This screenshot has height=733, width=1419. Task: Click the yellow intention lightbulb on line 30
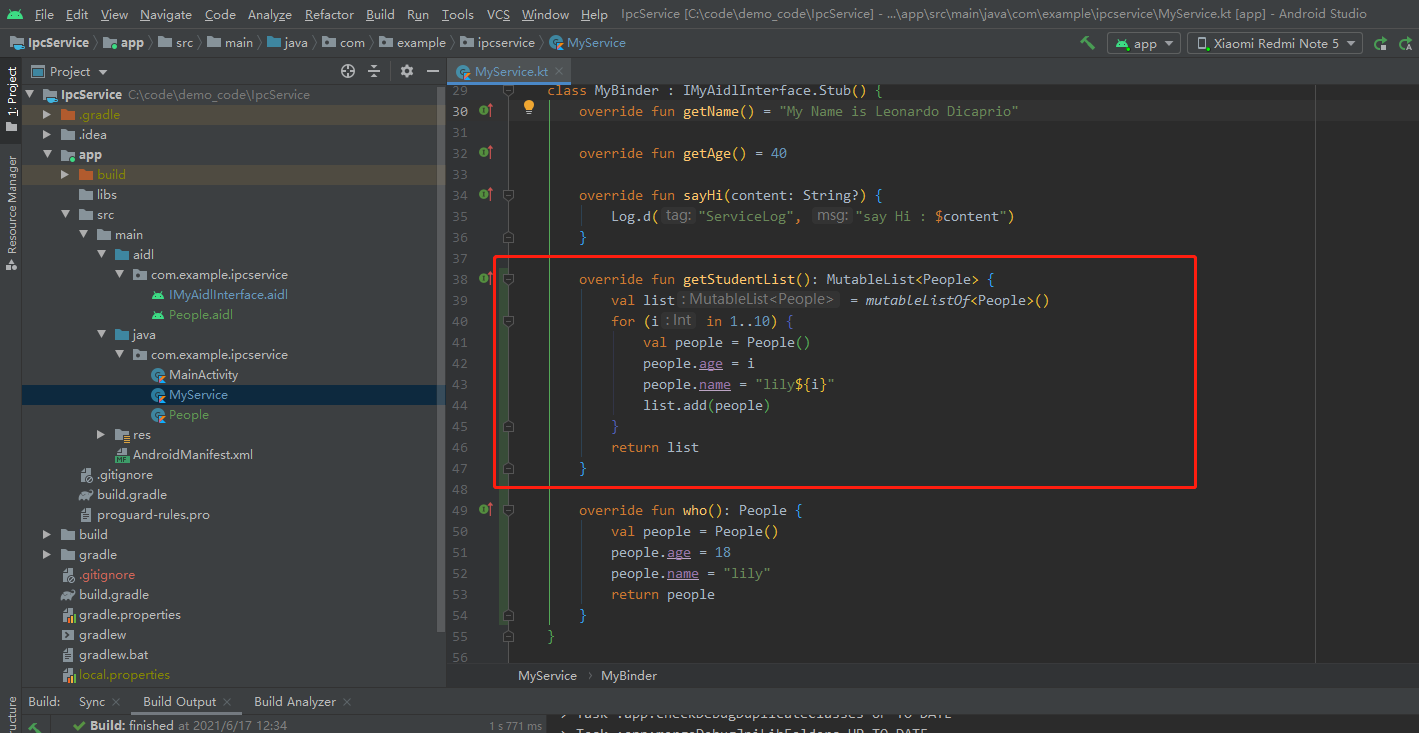click(x=529, y=109)
